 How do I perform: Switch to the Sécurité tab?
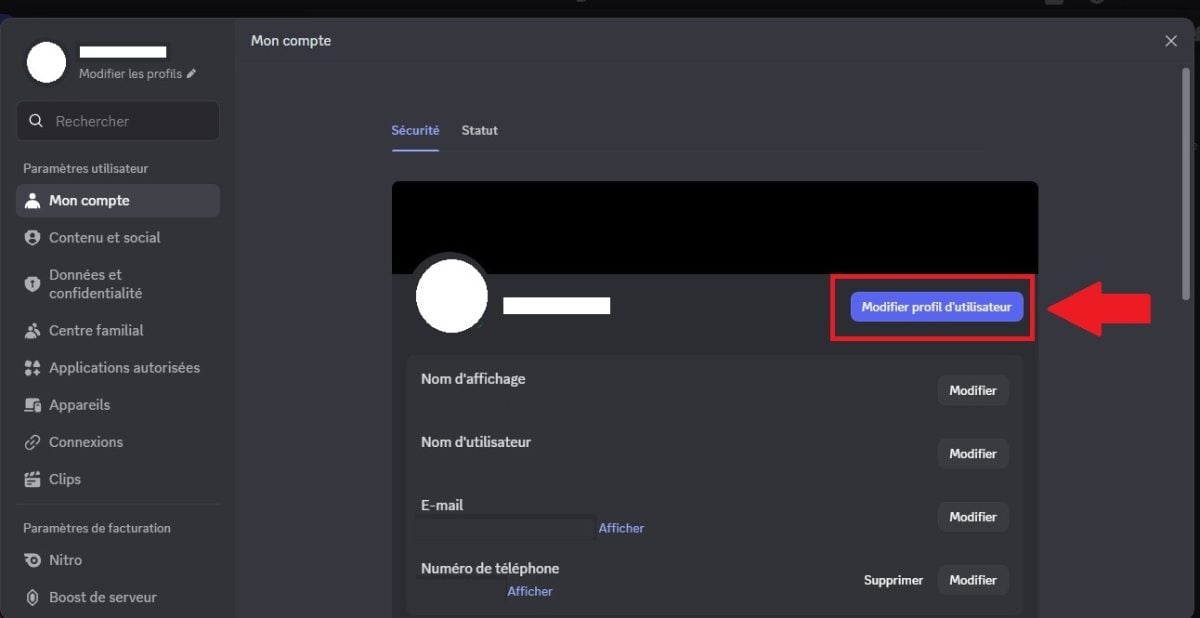415,130
